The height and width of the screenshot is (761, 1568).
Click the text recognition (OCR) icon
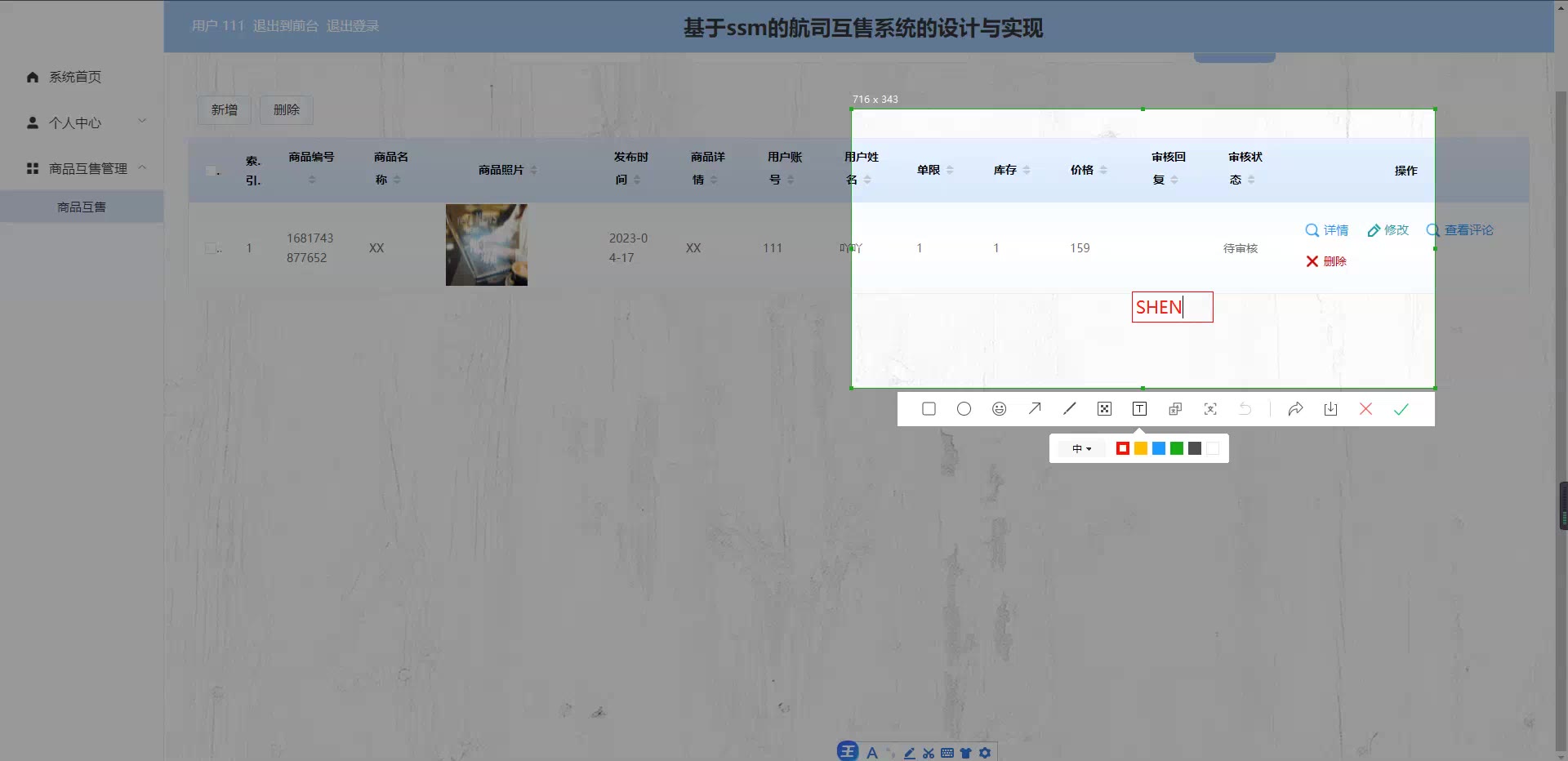(1210, 409)
